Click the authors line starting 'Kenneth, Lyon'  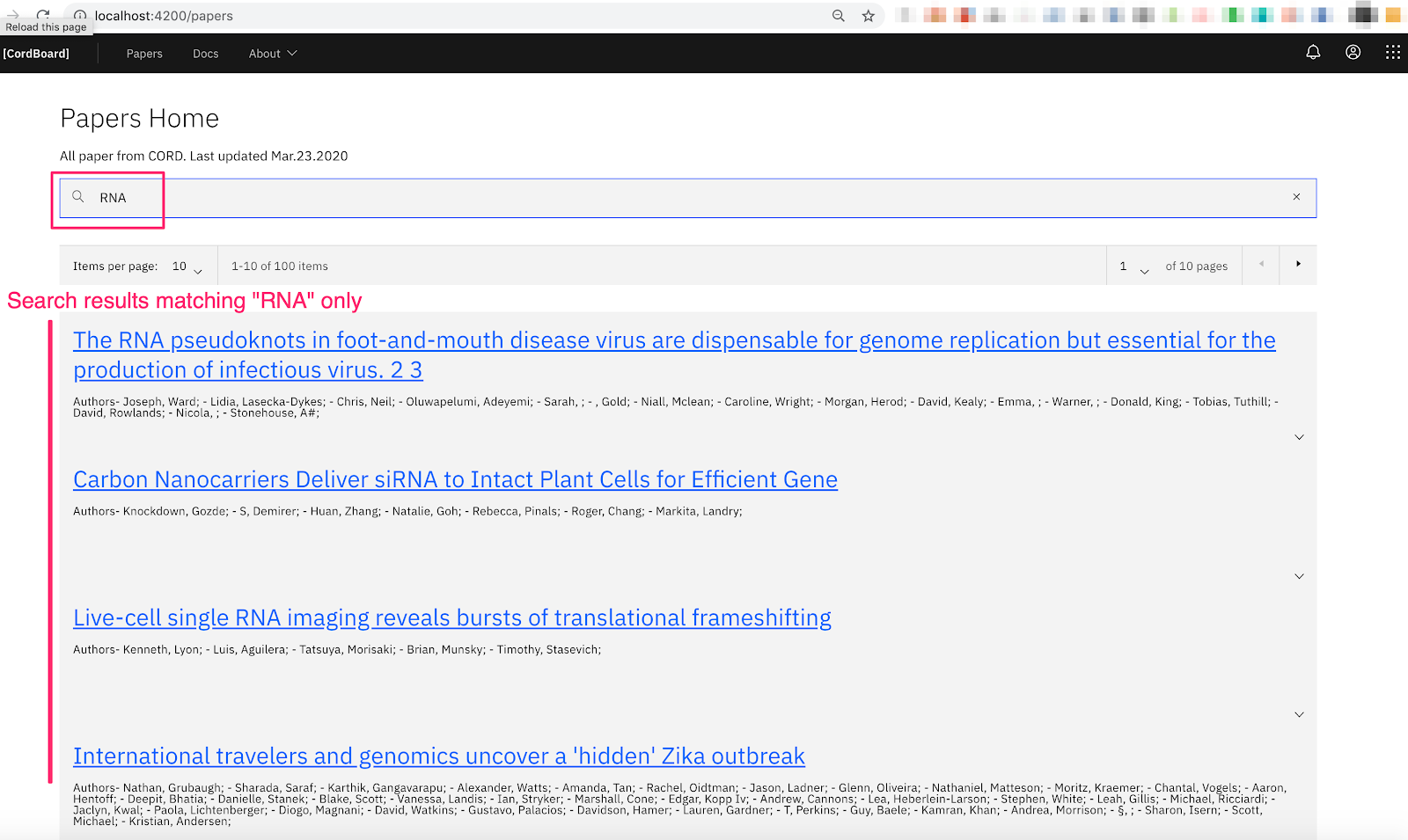pyautogui.click(x=337, y=649)
